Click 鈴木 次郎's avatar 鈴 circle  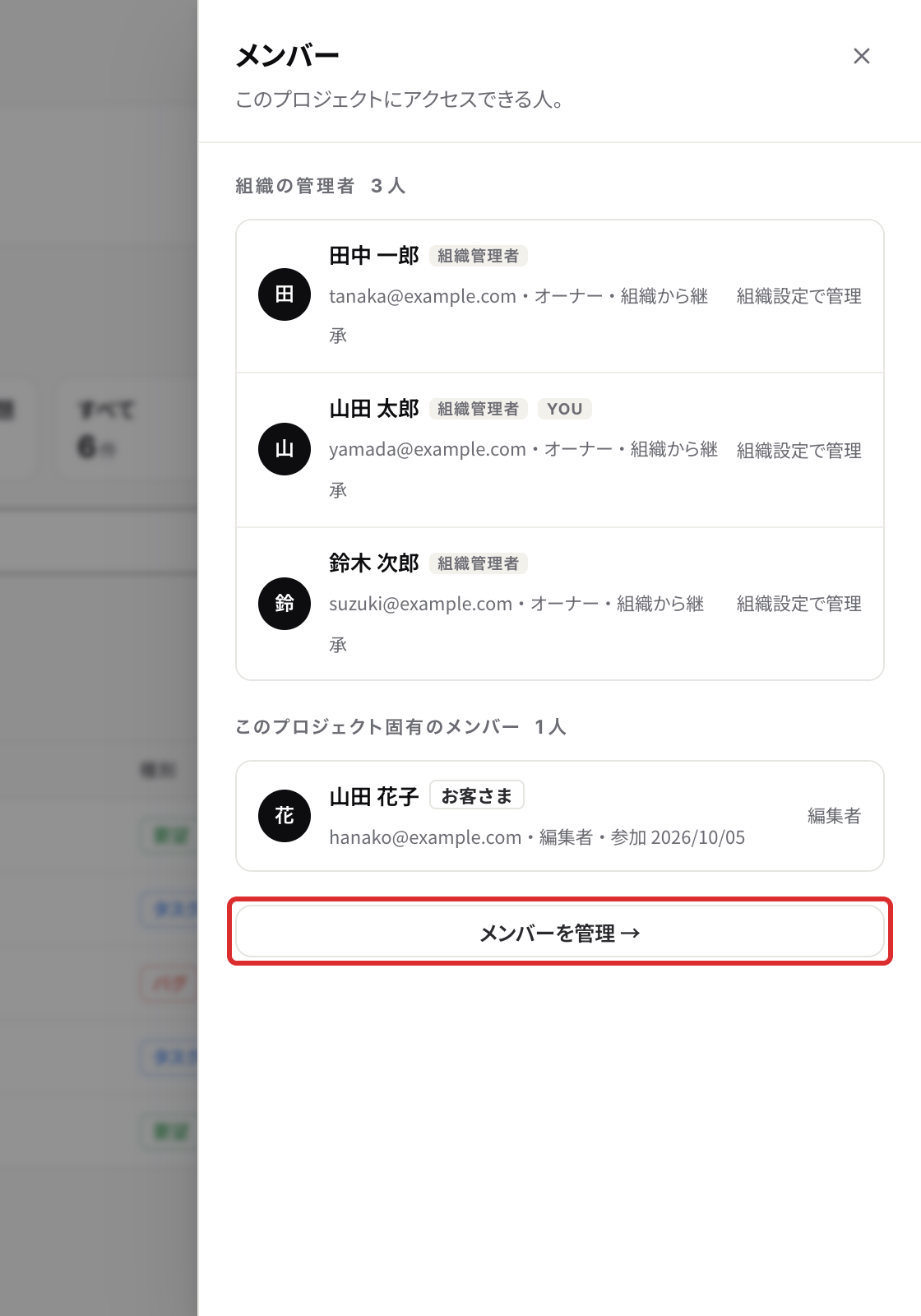pyautogui.click(x=285, y=604)
